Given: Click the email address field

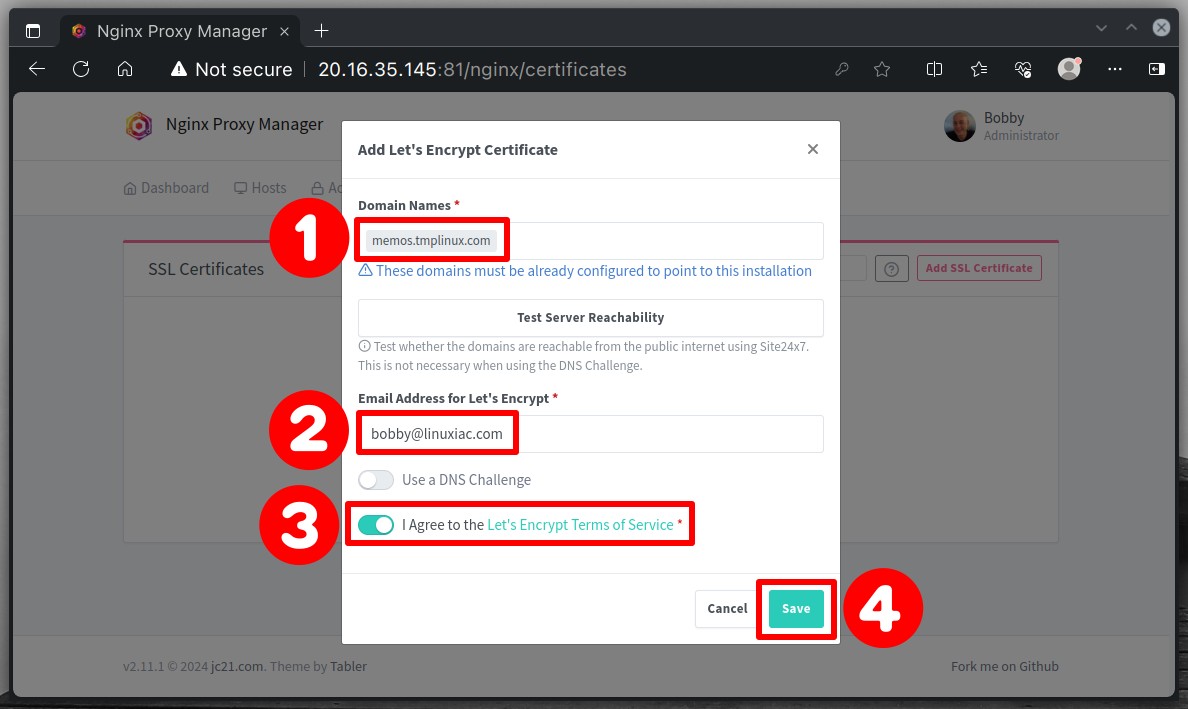Looking at the screenshot, I should [590, 434].
